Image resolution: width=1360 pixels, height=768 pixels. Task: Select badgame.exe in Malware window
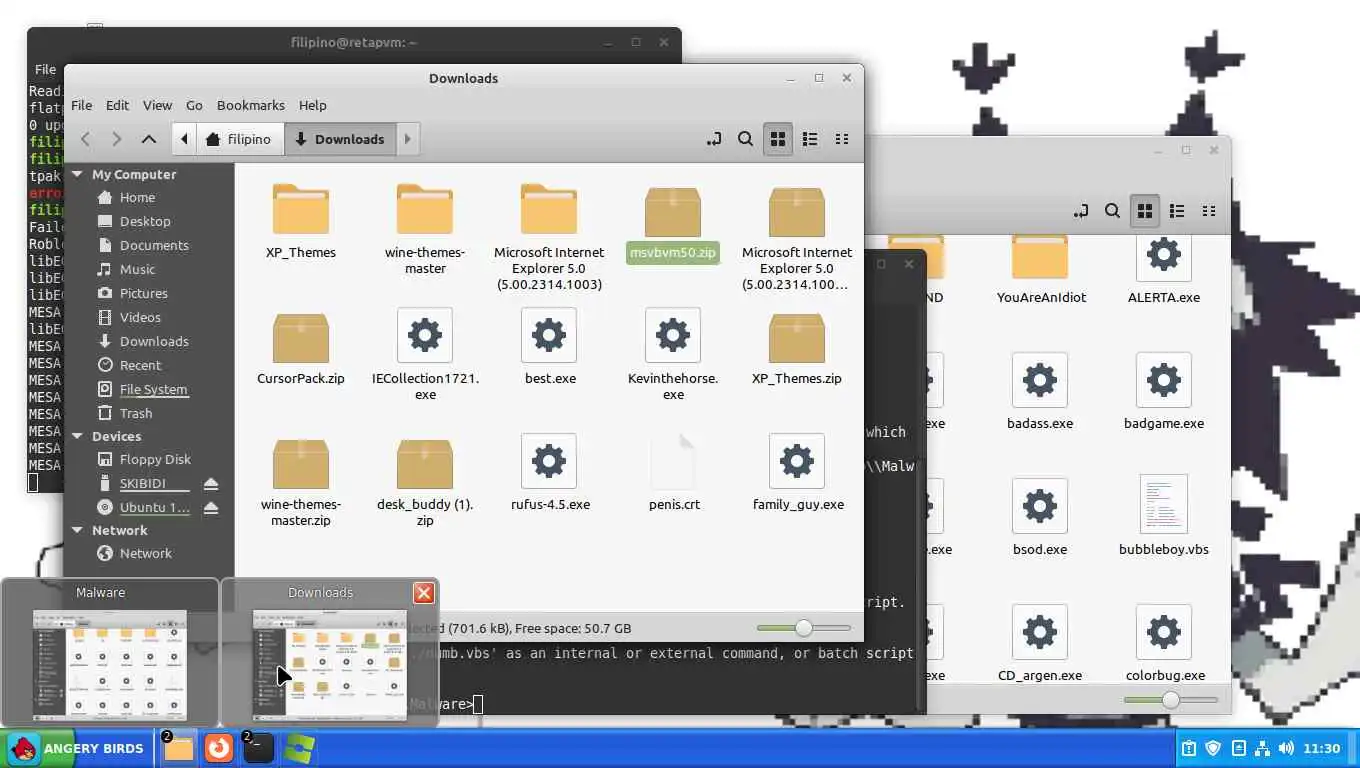pyautogui.click(x=1164, y=392)
